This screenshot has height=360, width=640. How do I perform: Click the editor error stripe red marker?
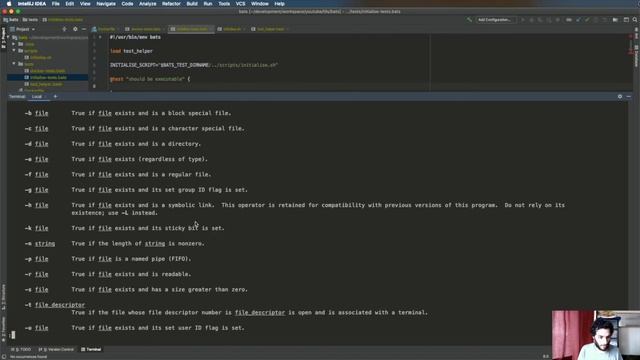click(631, 37)
